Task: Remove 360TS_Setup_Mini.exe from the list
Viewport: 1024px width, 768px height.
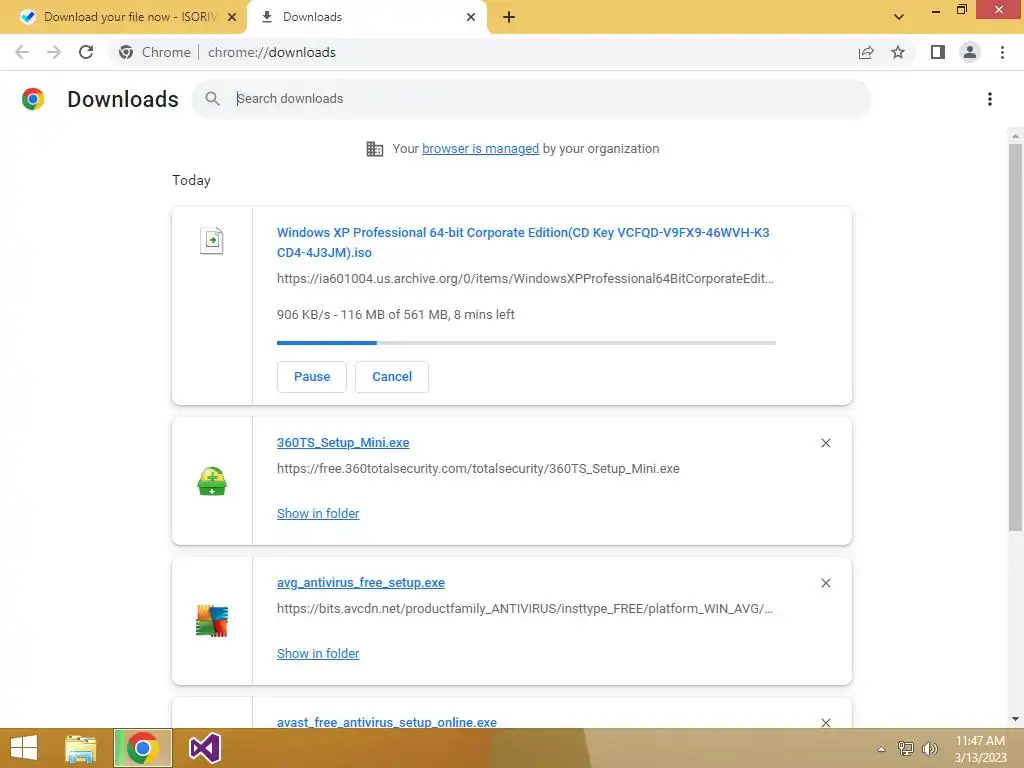Action: tap(825, 443)
